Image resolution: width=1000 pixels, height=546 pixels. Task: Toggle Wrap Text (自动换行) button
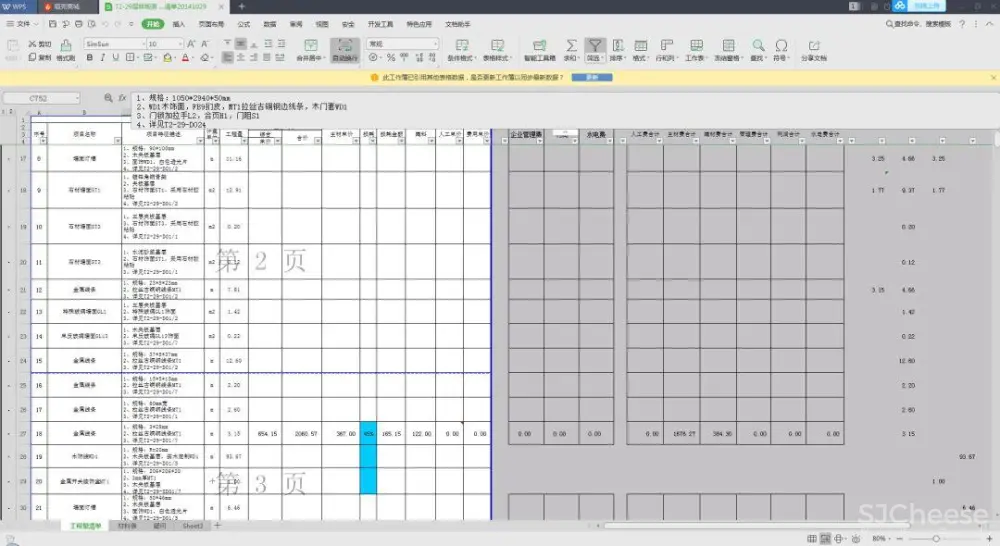point(344,47)
